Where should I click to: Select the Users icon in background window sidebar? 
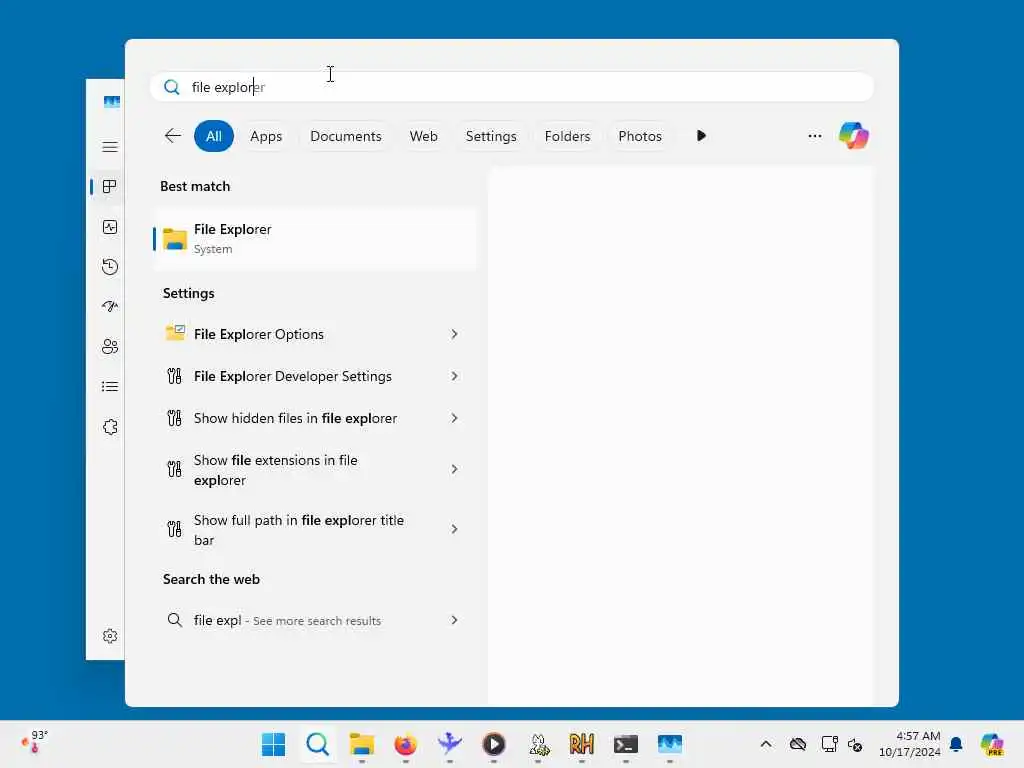coord(110,346)
